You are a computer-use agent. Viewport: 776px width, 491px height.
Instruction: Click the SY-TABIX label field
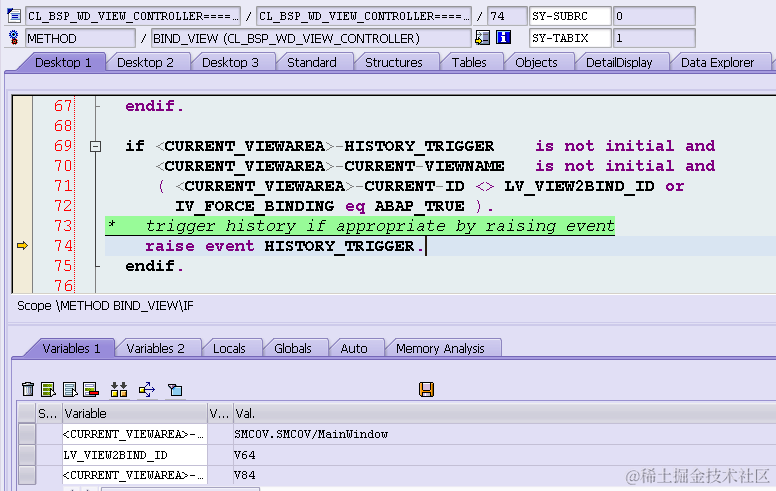click(x=570, y=38)
